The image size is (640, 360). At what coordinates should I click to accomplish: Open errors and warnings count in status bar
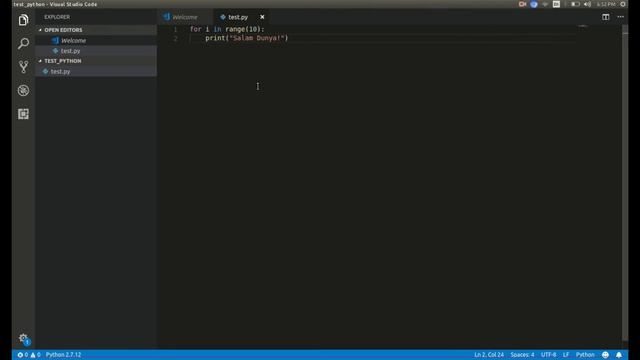[x=29, y=355]
